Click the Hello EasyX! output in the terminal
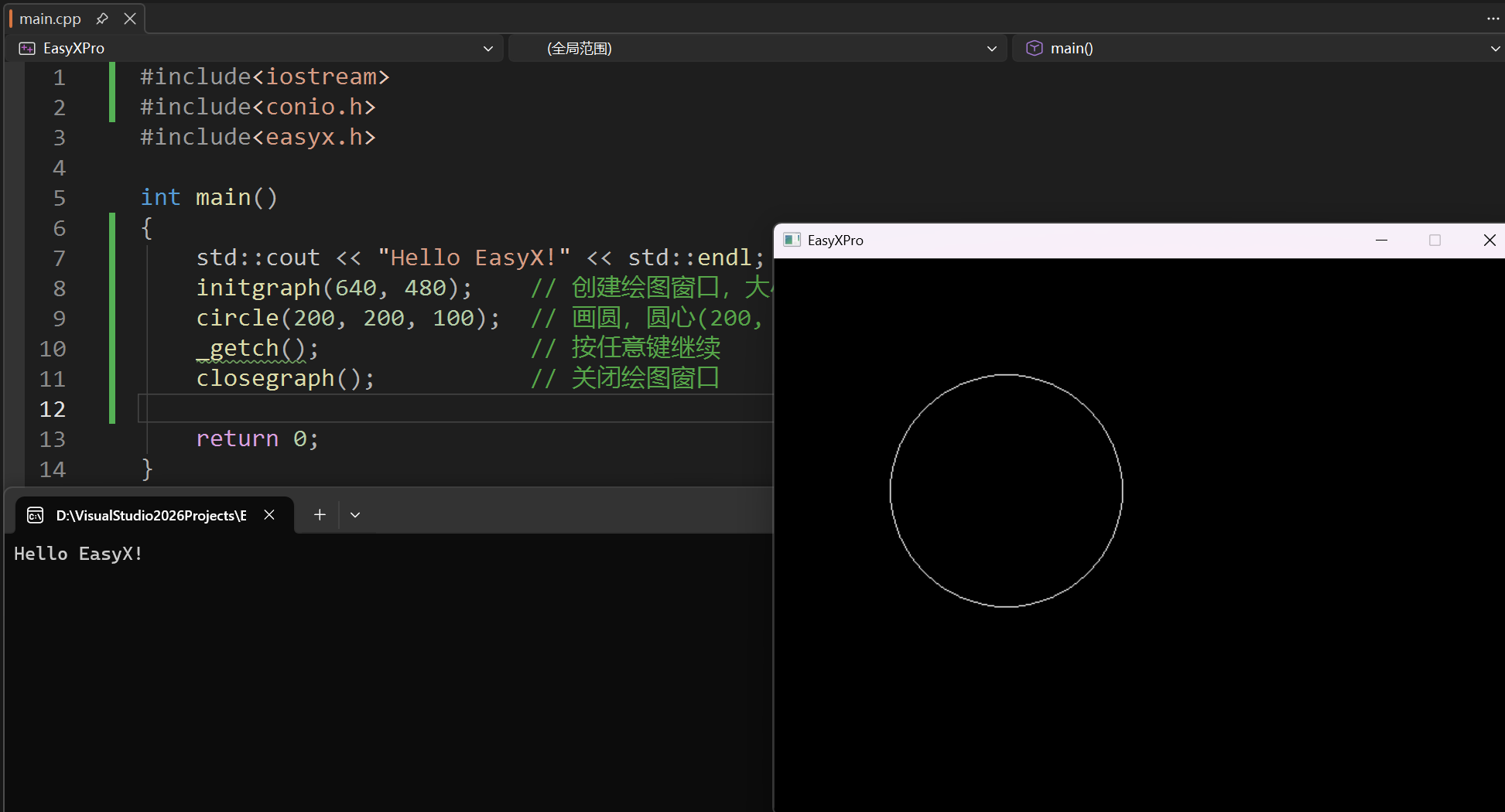The height and width of the screenshot is (812, 1505). pyautogui.click(x=78, y=553)
